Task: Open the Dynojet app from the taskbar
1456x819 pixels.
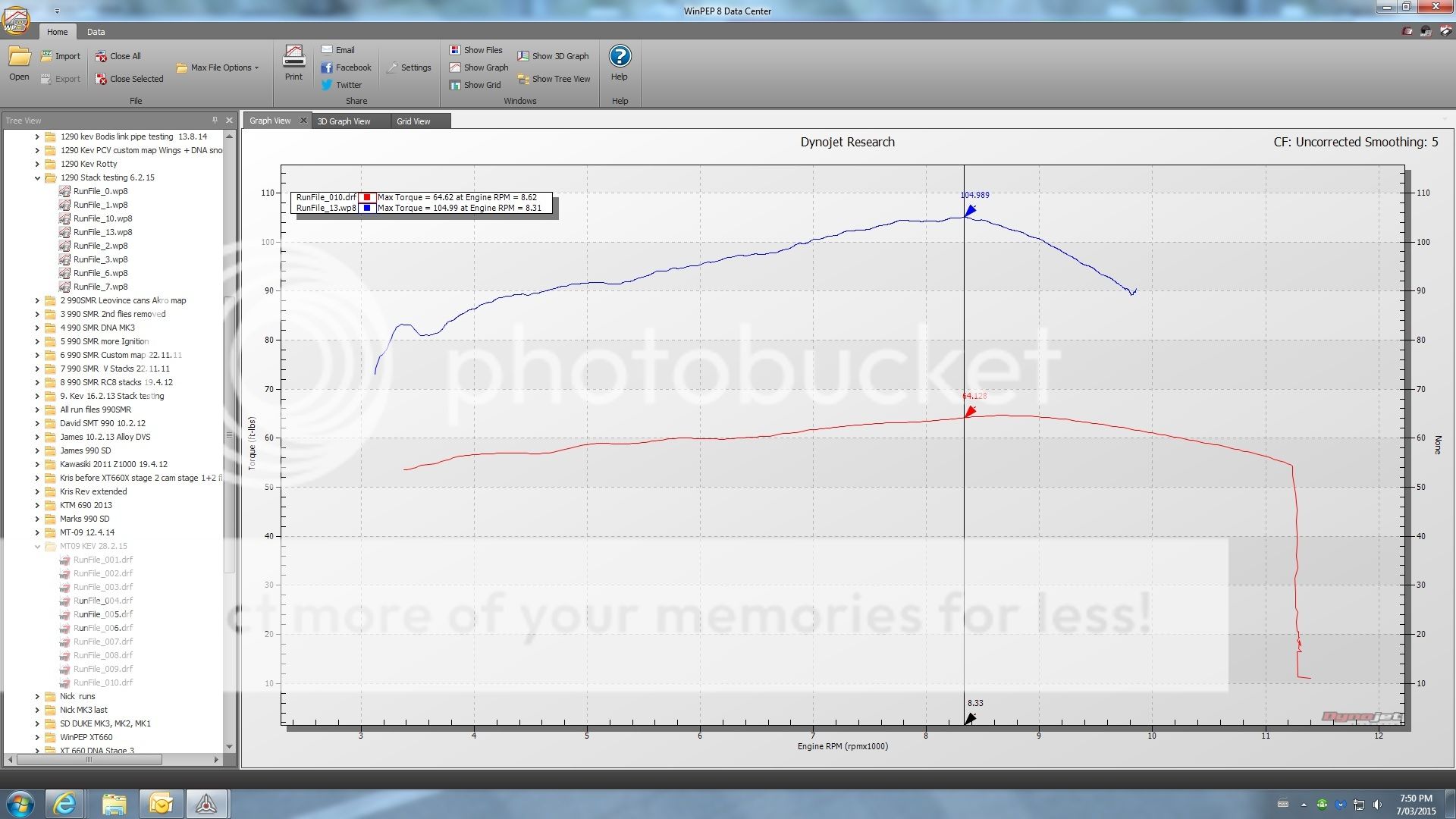Action: [x=206, y=803]
